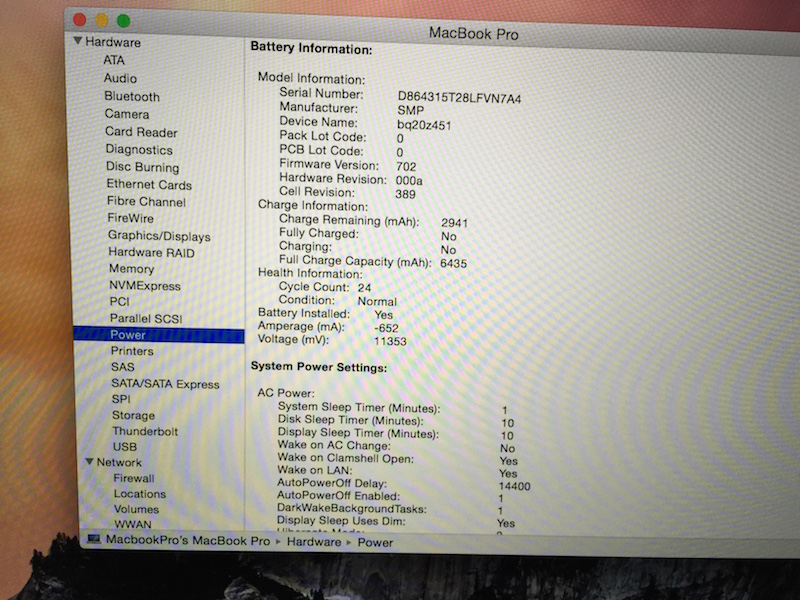The image size is (800, 600).
Task: Click the red close window button
Action: (80, 19)
